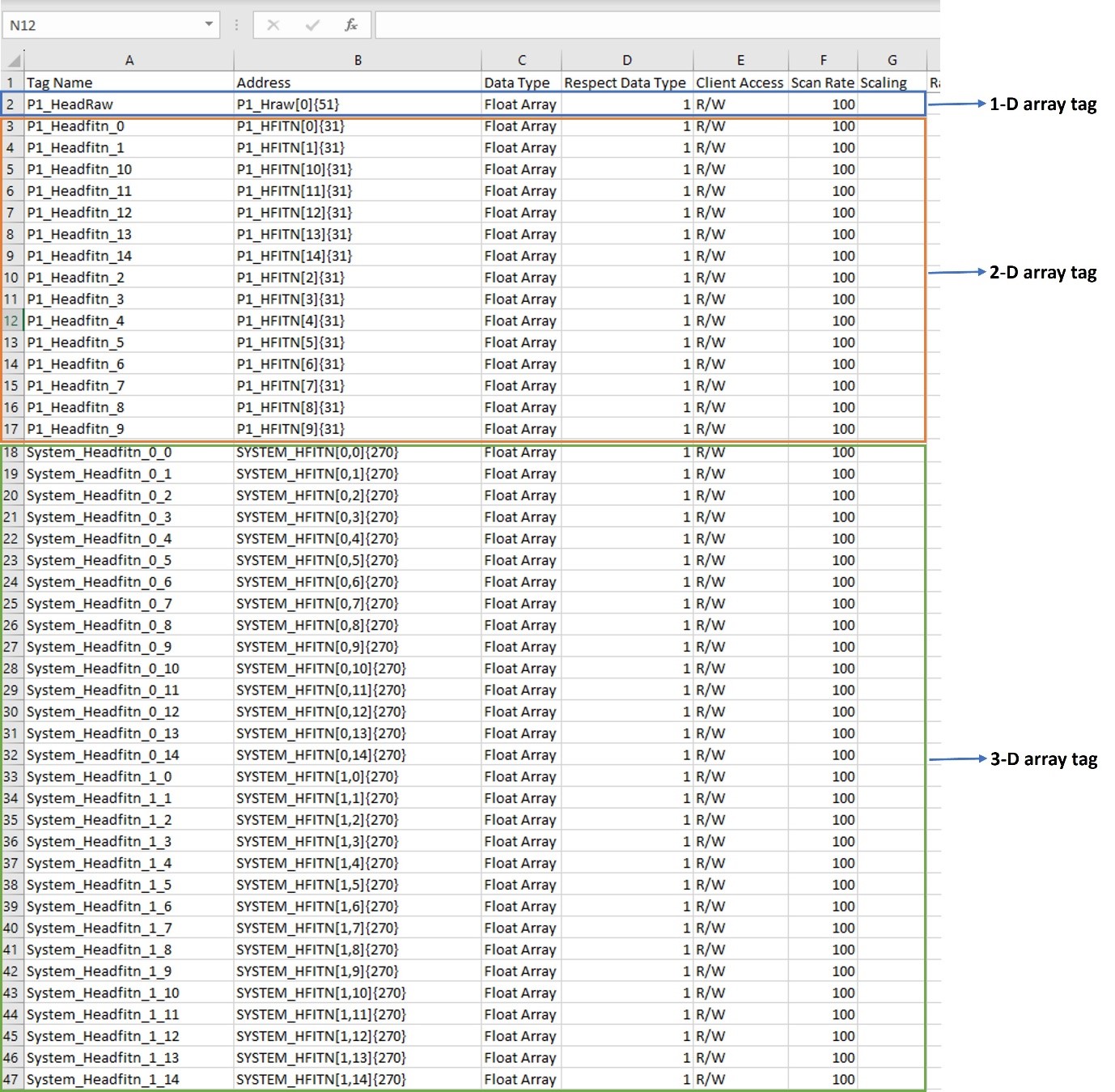Select the P1_Headfitn_9 tag cell
The height and width of the screenshot is (1092, 1115).
(129, 429)
